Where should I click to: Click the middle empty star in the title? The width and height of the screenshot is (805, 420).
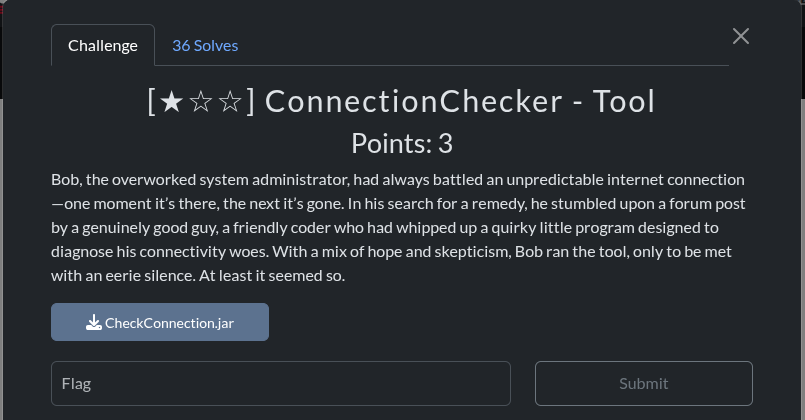[x=200, y=102]
